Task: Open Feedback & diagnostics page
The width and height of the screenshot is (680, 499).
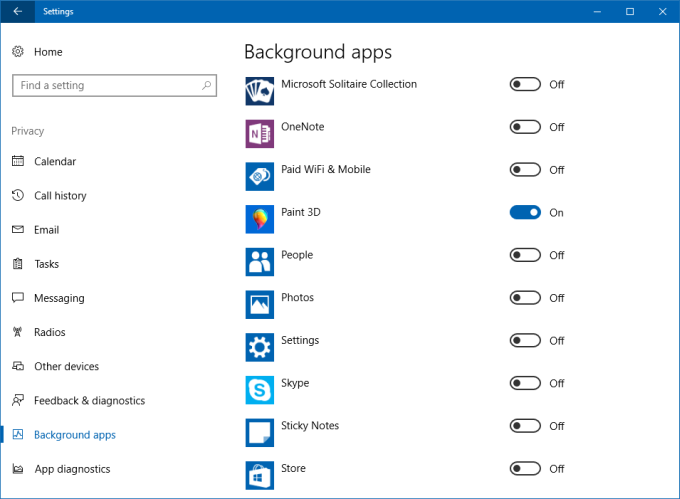Action: 89,401
